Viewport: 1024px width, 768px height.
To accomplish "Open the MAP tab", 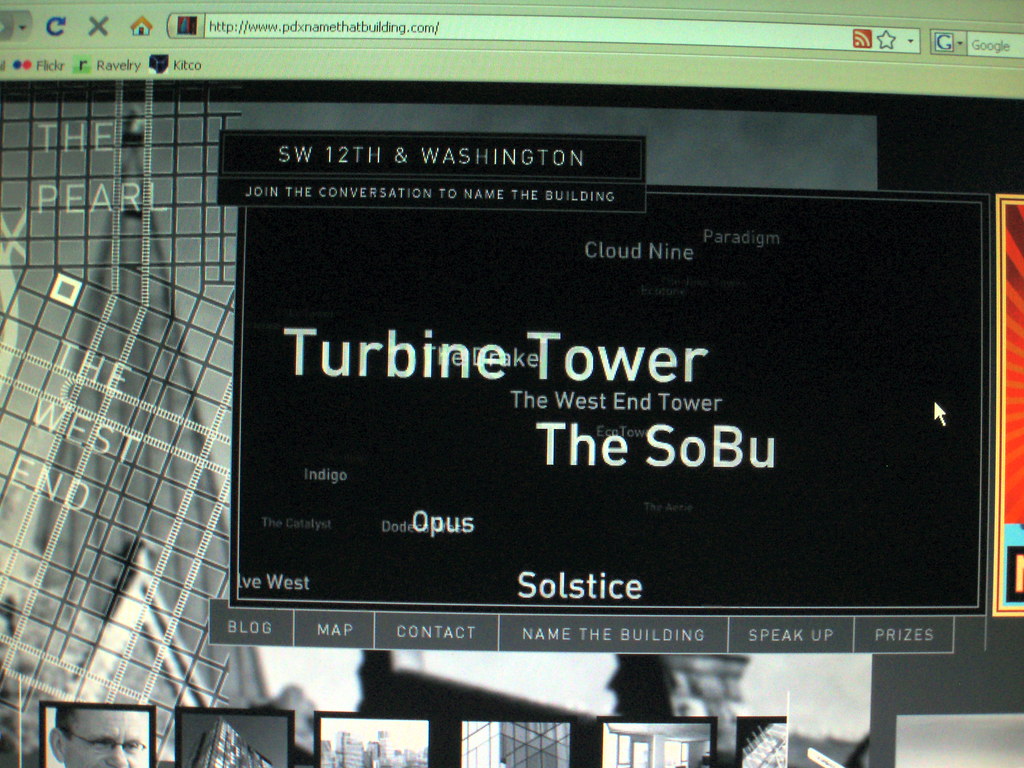I will pos(334,630).
